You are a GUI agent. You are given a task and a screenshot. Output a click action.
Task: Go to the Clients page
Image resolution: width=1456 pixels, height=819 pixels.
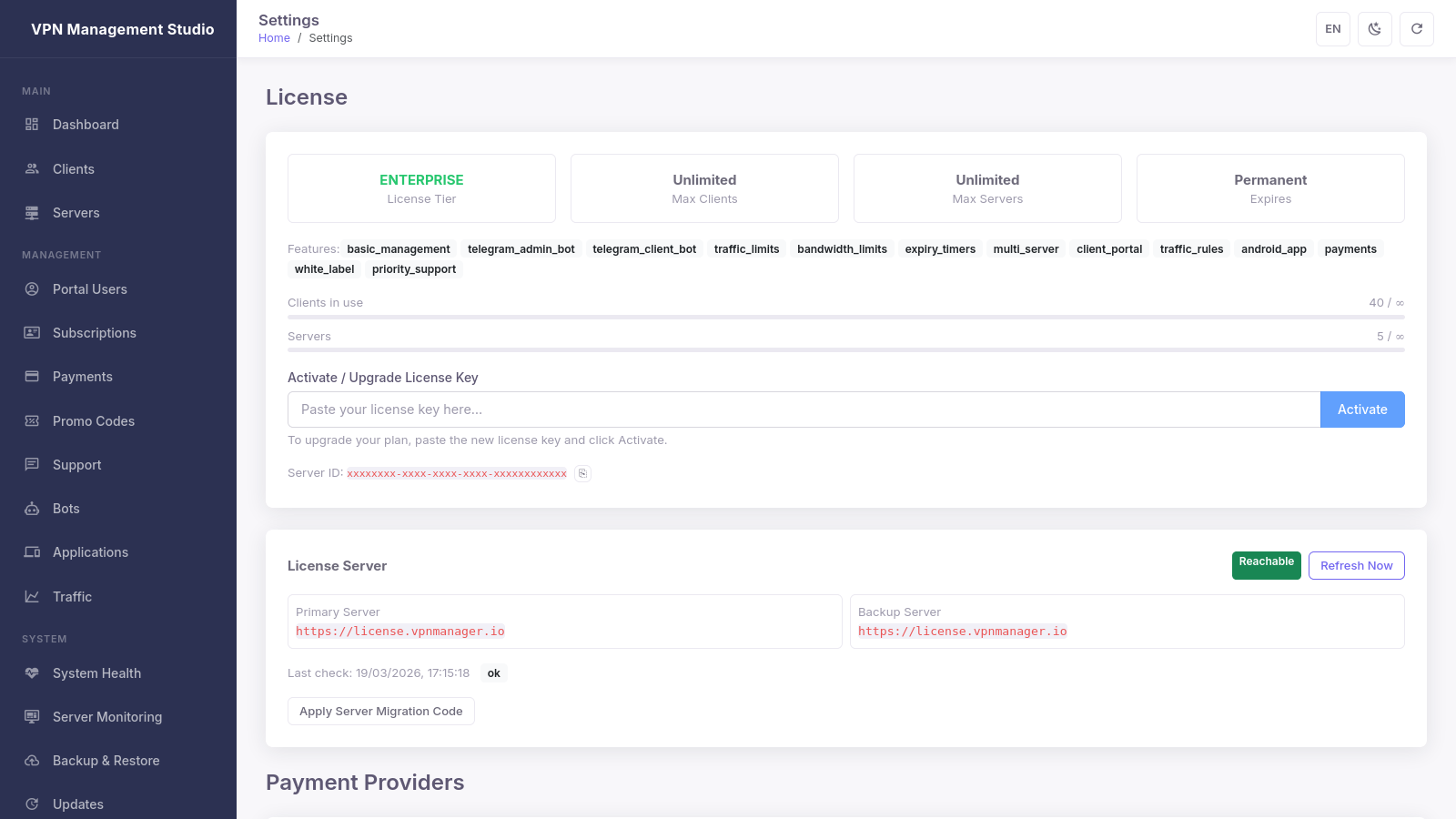coord(73,169)
